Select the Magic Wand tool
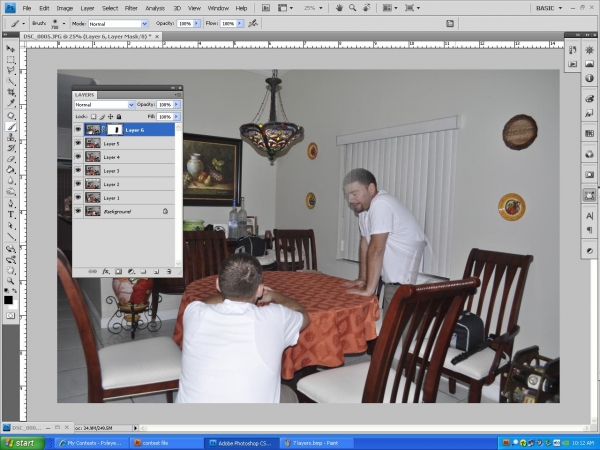Viewport: 600px width, 450px height. (x=10, y=81)
